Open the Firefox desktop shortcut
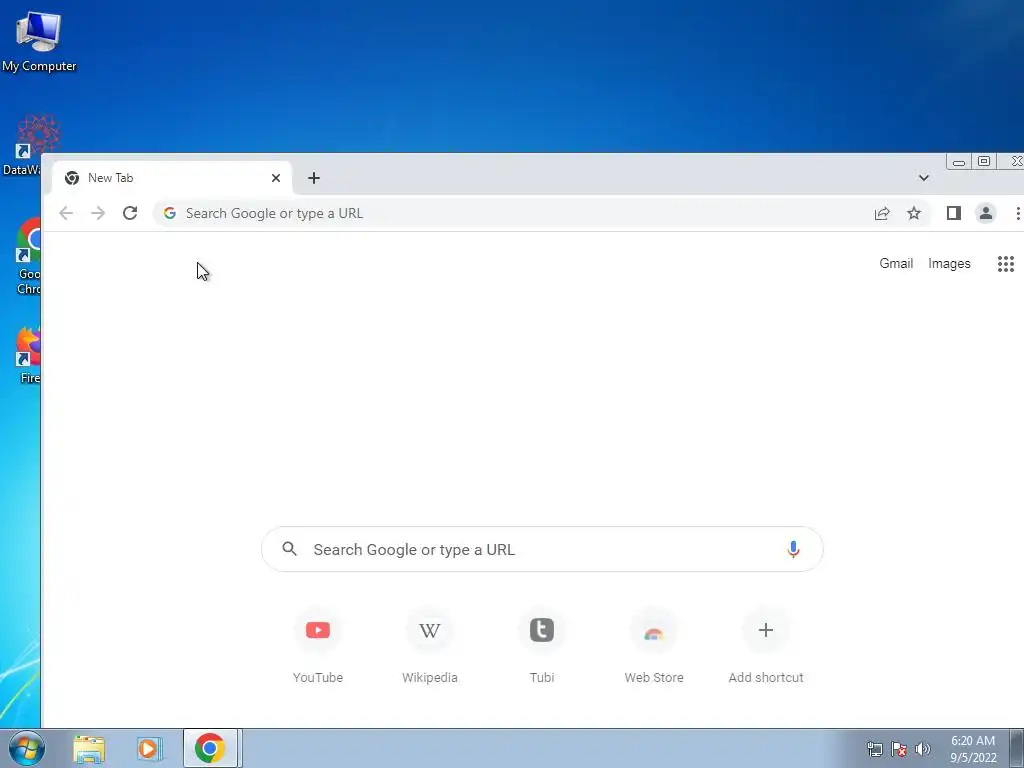Image resolution: width=1024 pixels, height=768 pixels. pos(28,355)
